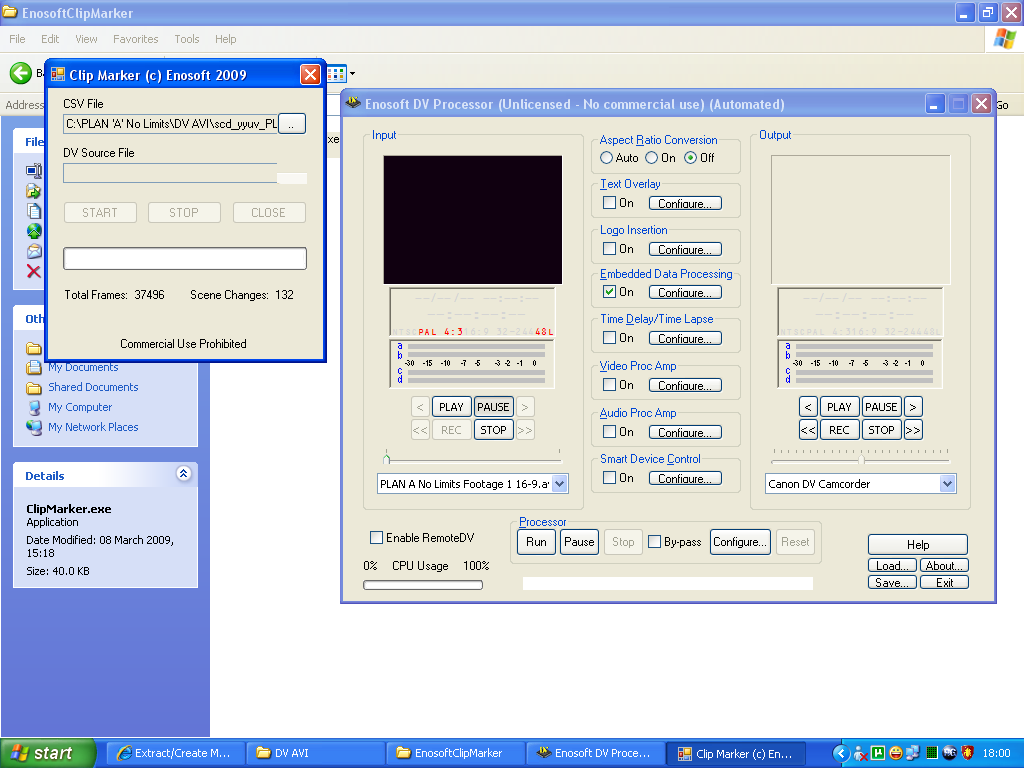This screenshot has height=768, width=1024.
Task: Disable Embedded Data Processing checkbox
Action: (x=609, y=292)
